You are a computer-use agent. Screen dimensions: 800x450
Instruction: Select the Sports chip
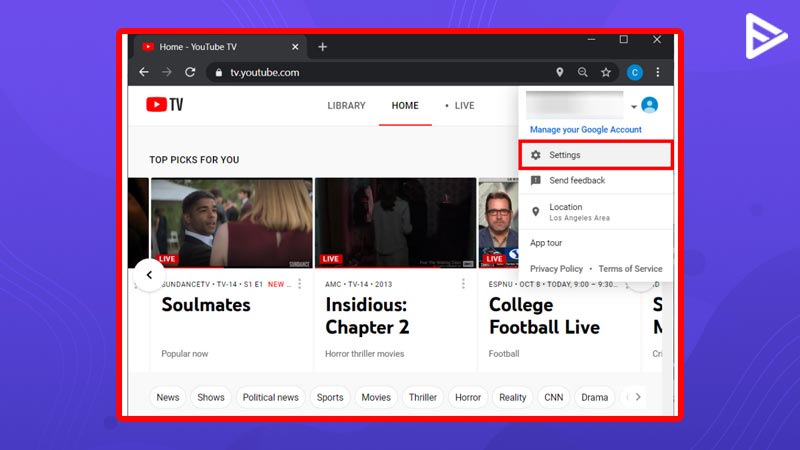pos(330,397)
